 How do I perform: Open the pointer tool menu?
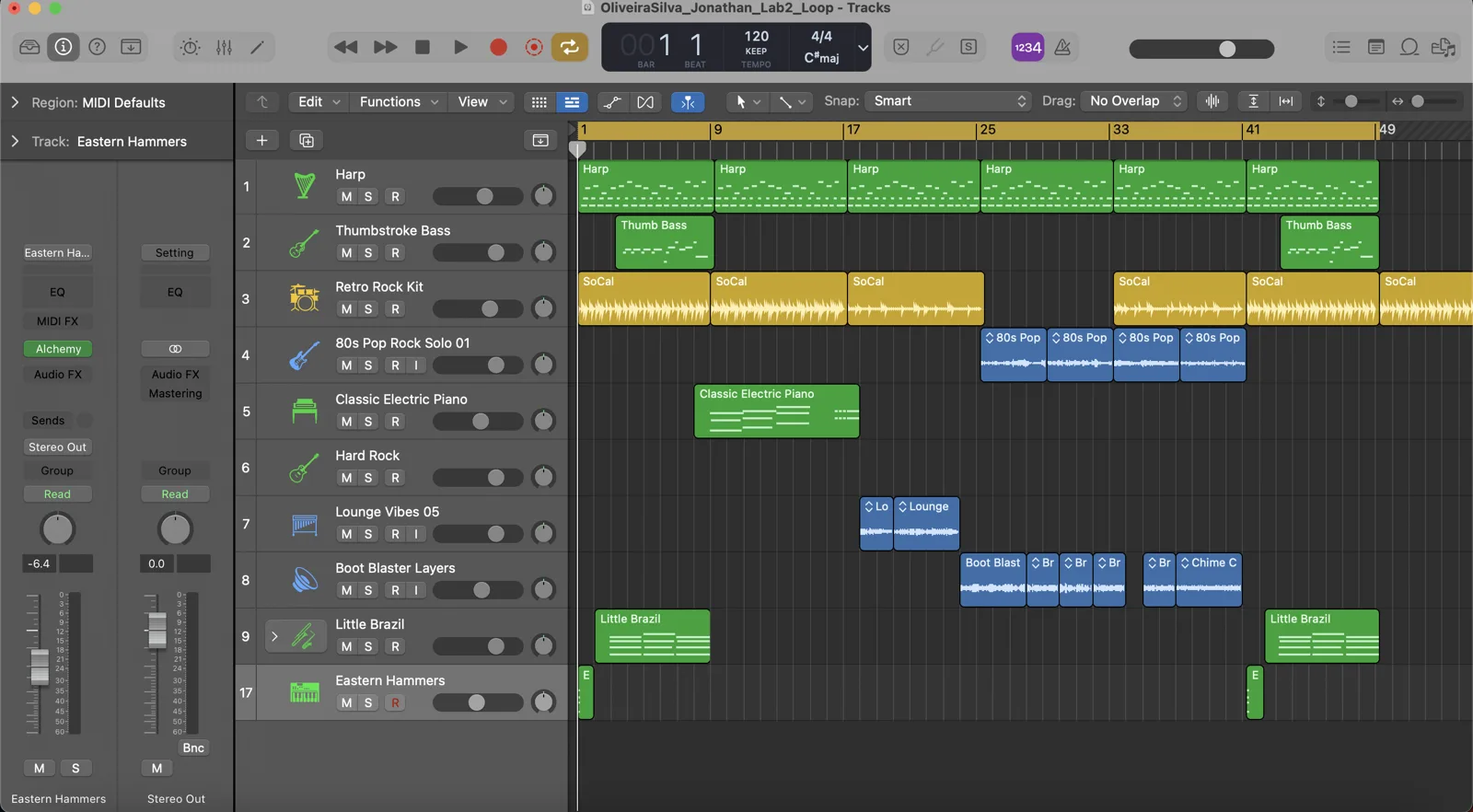tap(747, 102)
